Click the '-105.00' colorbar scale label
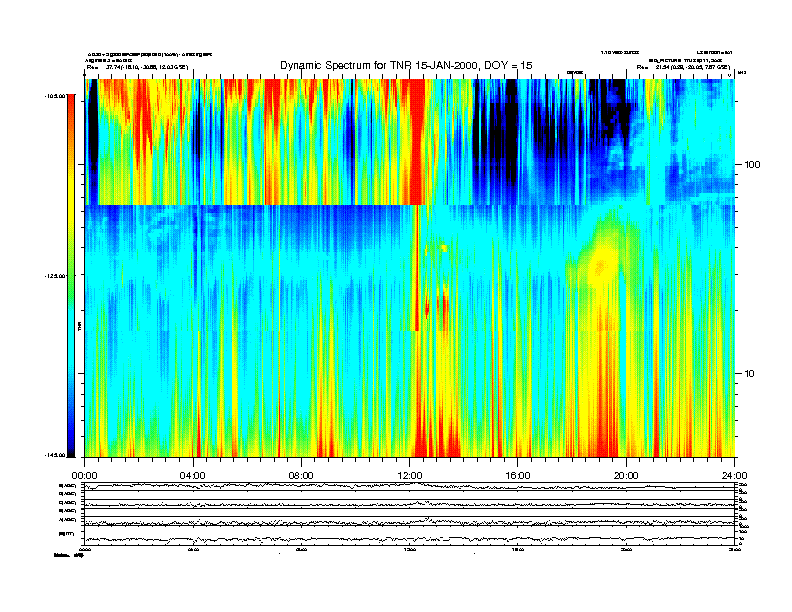This screenshot has width=792, height=612. pyautogui.click(x=55, y=95)
